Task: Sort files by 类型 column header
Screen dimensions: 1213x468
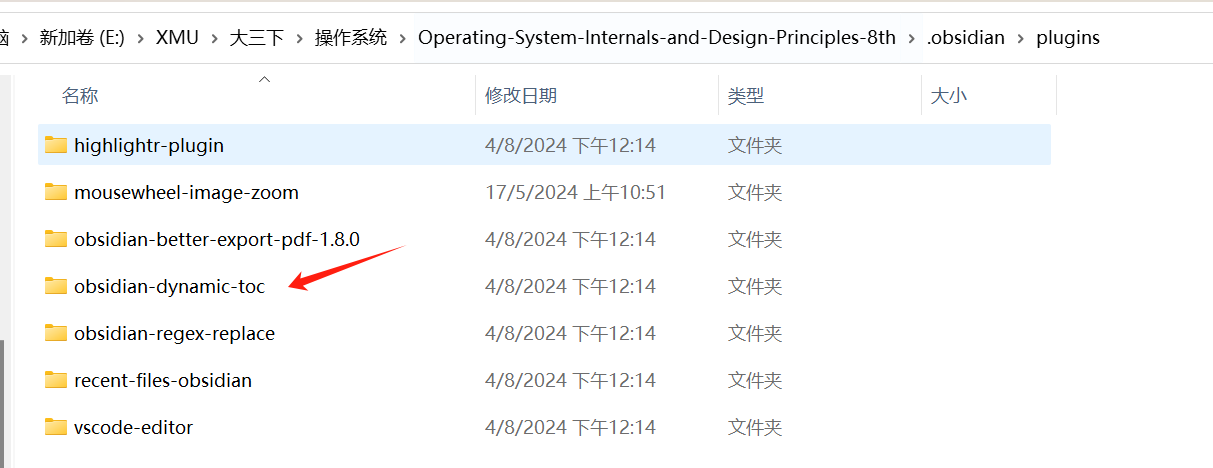Action: point(746,96)
